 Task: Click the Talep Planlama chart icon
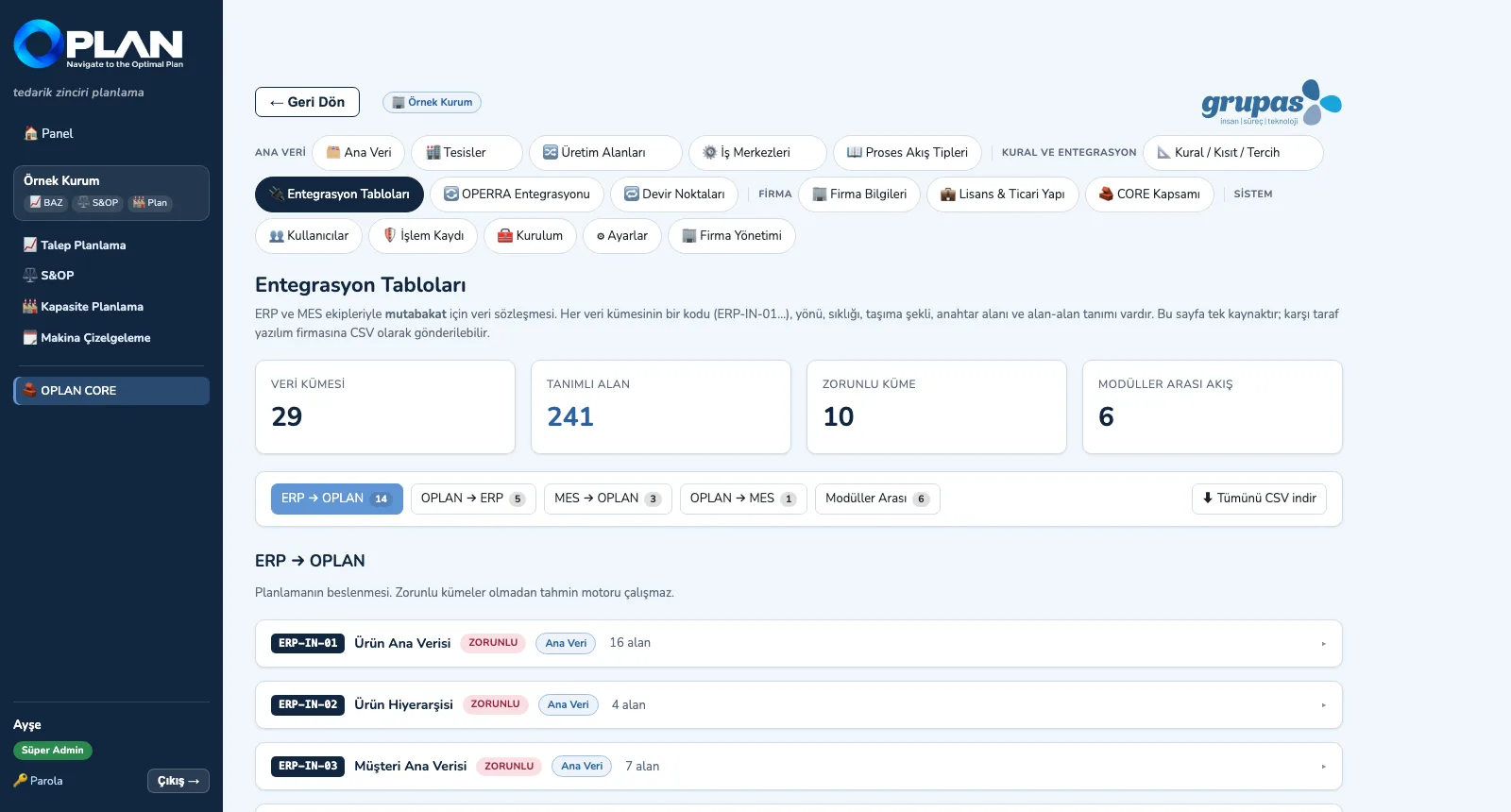(x=30, y=245)
